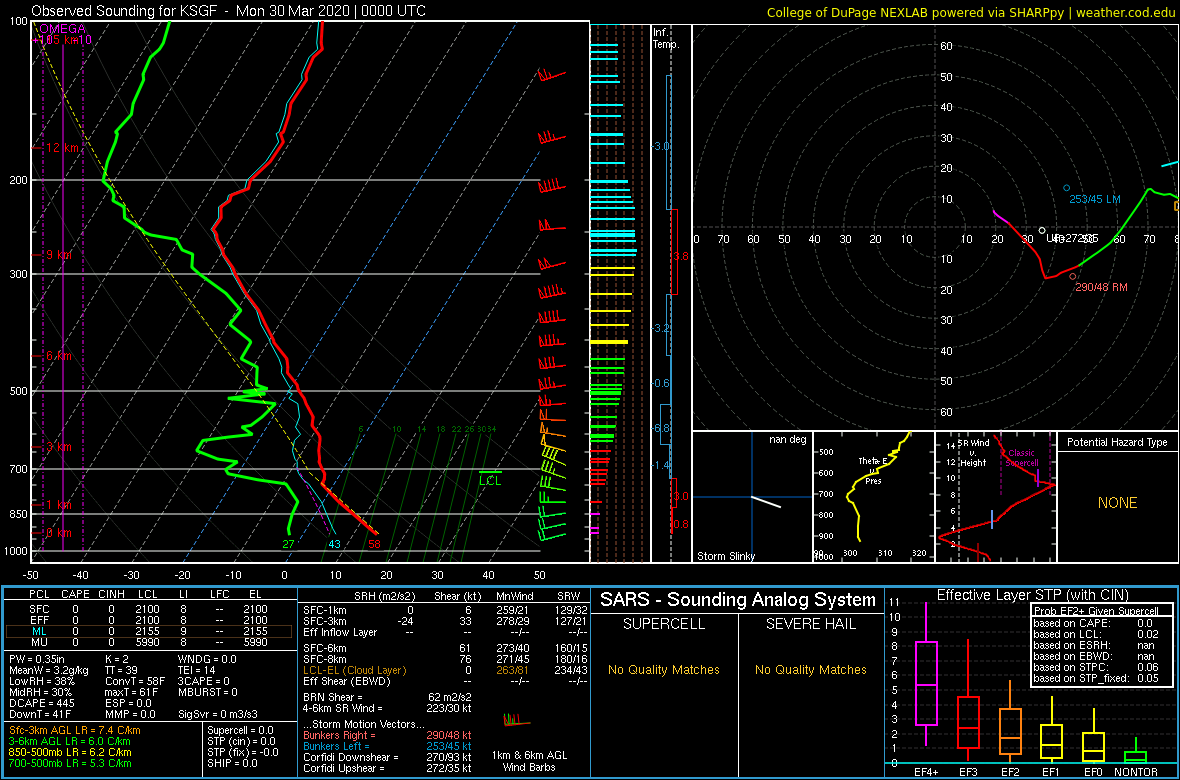Image resolution: width=1180 pixels, height=780 pixels.
Task: Click the "SHIP = 0.0" index
Action: [x=233, y=763]
